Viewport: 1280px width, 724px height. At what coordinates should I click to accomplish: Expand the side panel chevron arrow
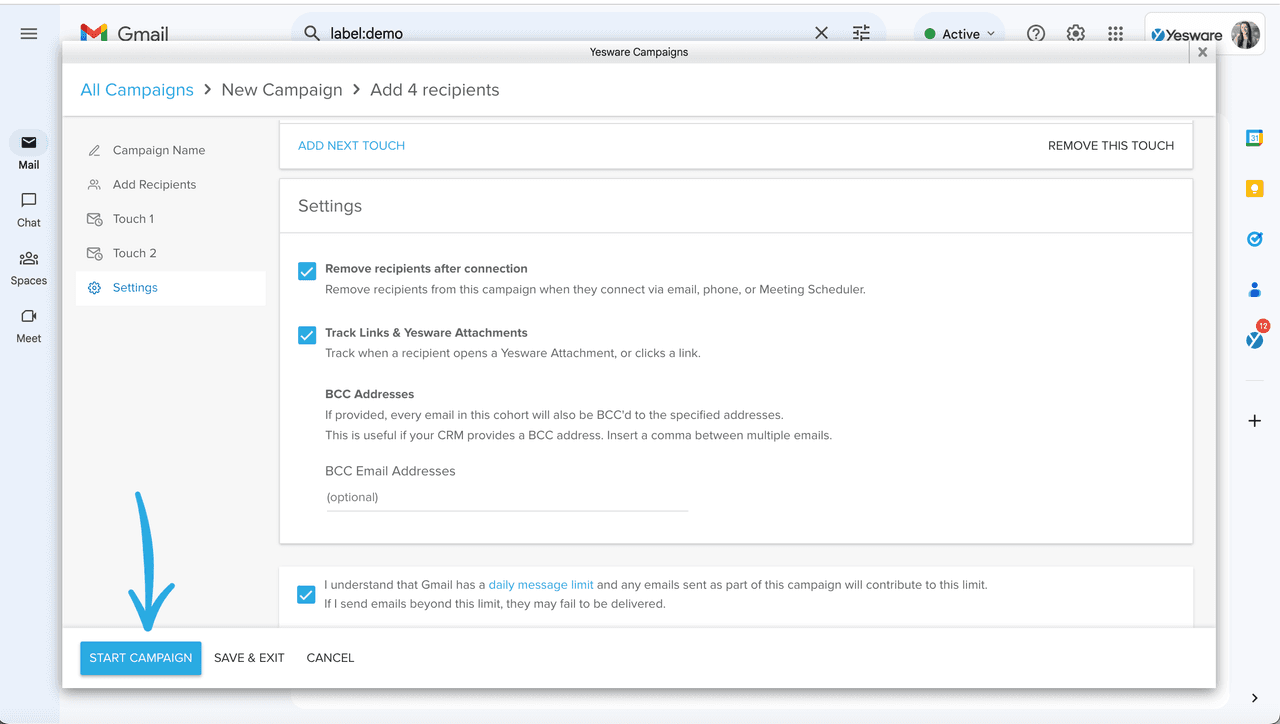coord(1254,698)
